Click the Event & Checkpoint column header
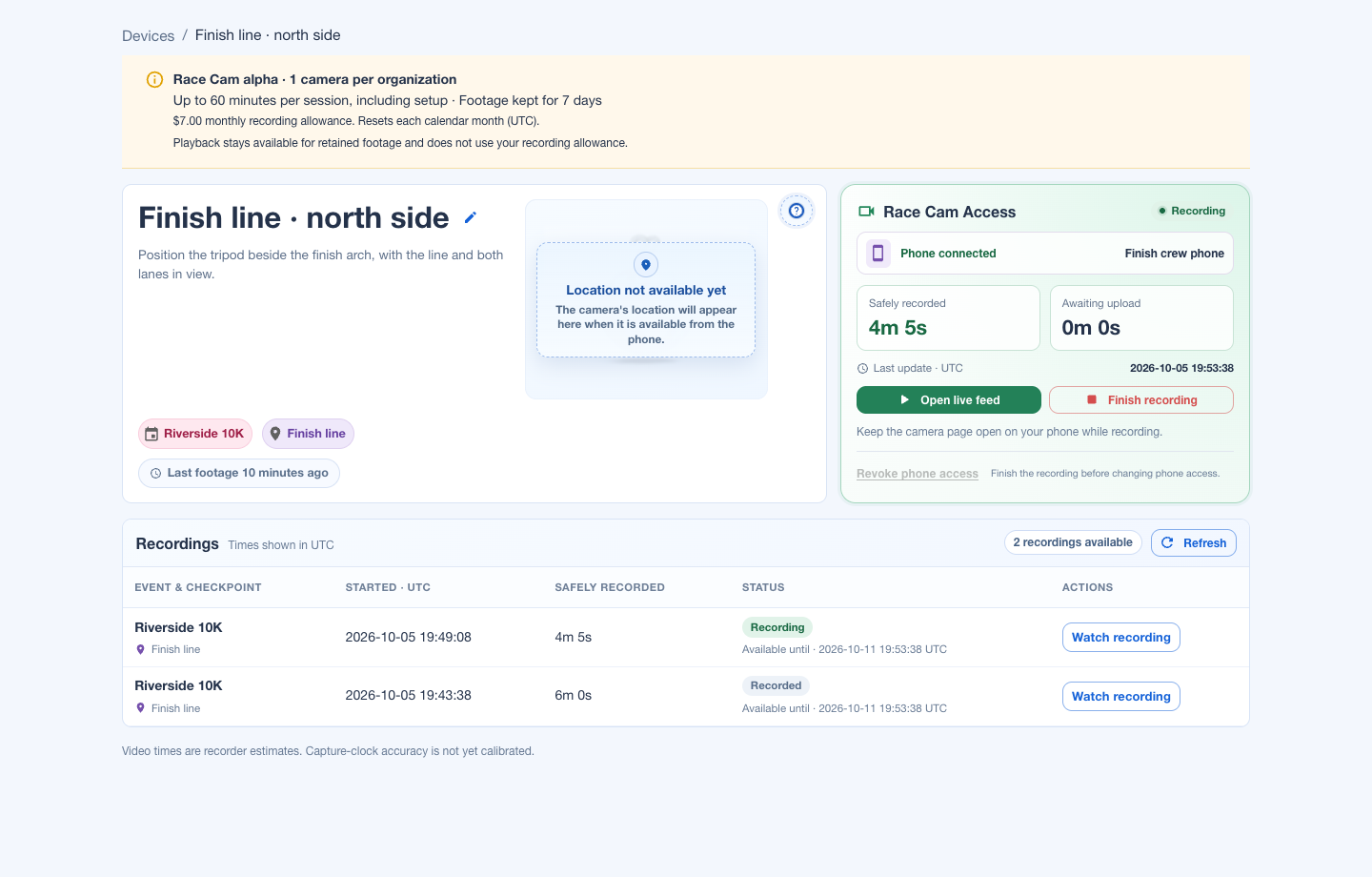This screenshot has height=877, width=1372. (198, 587)
